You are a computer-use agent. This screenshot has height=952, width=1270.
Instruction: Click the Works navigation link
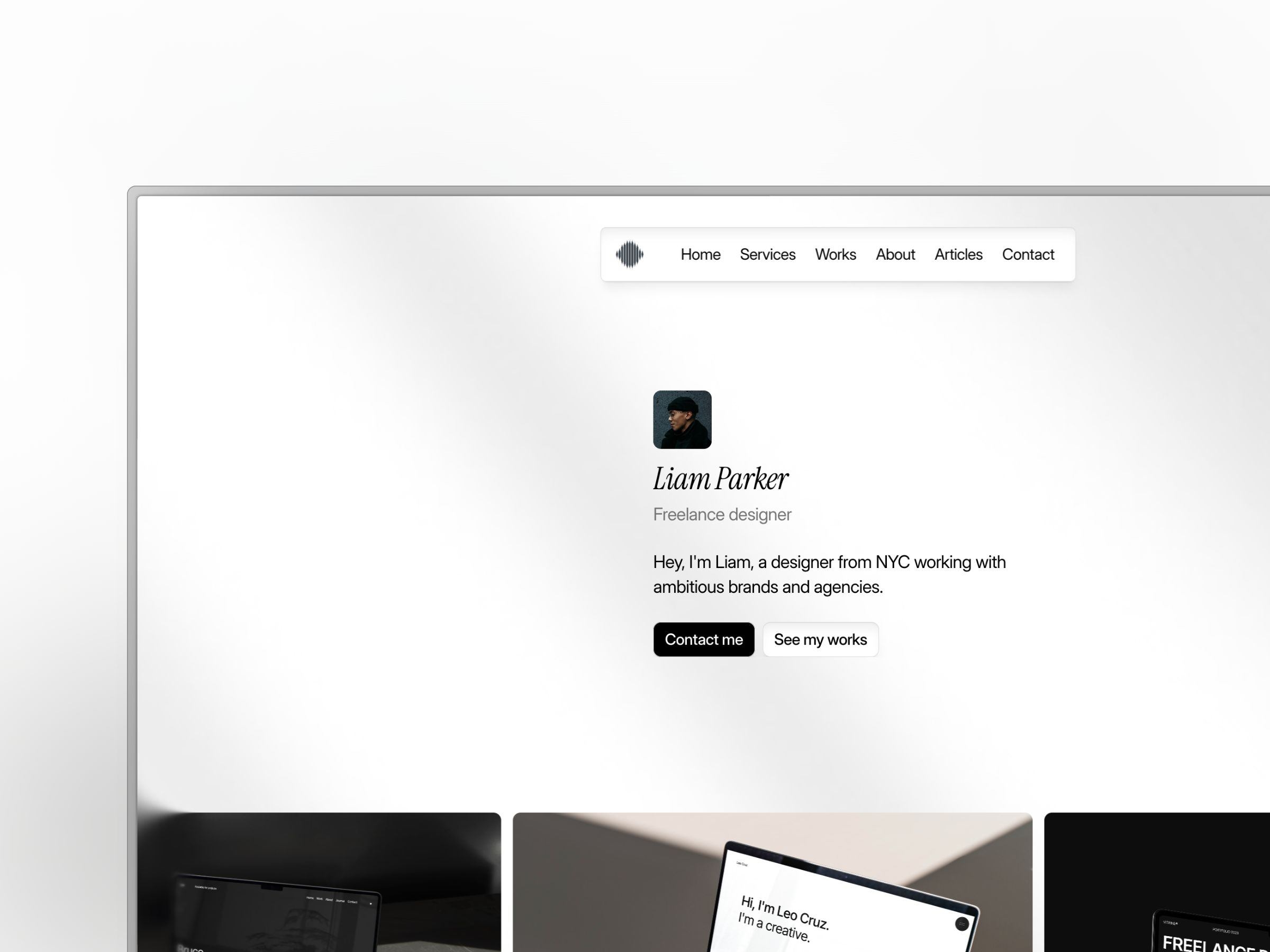pyautogui.click(x=836, y=254)
